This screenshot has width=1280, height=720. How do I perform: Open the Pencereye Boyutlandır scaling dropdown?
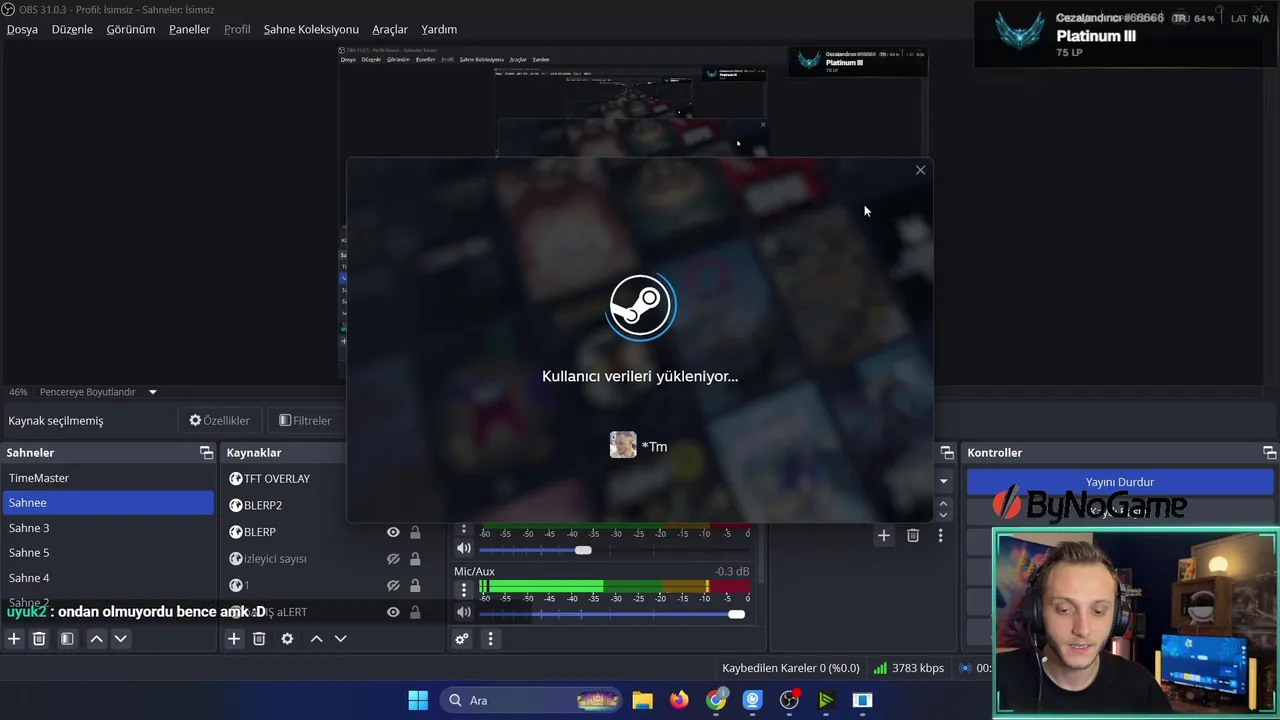click(x=98, y=392)
